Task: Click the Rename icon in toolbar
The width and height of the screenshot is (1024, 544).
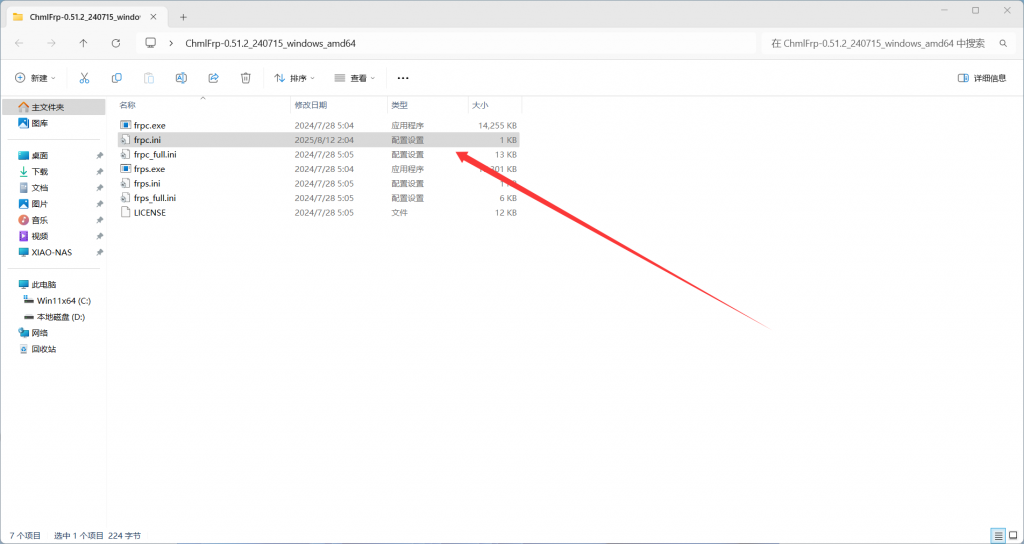Action: coord(181,78)
